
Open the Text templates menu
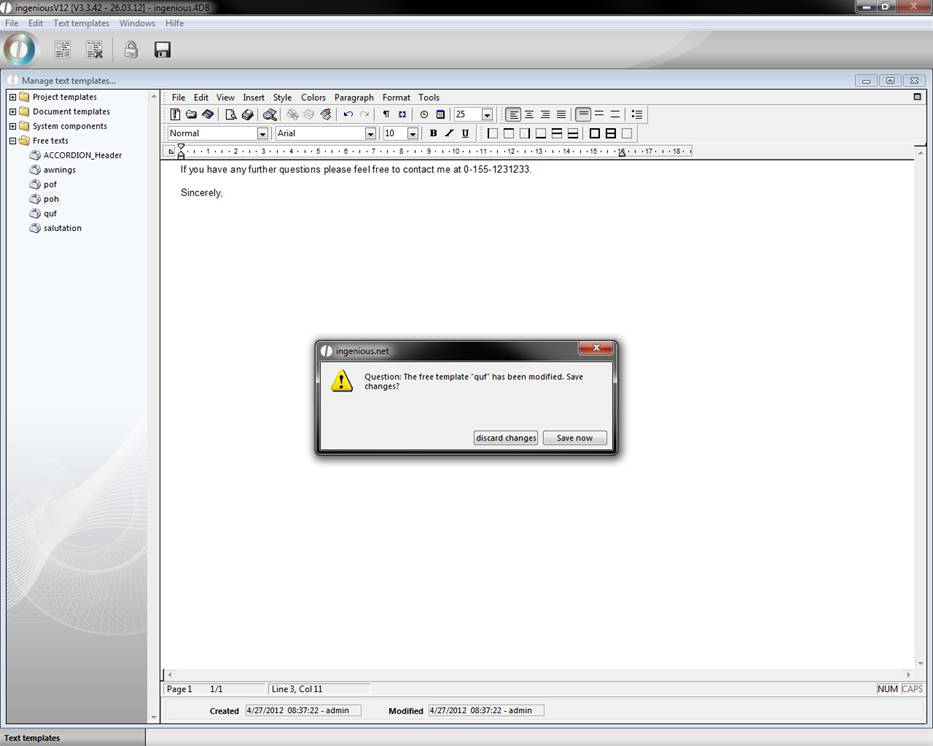point(81,23)
